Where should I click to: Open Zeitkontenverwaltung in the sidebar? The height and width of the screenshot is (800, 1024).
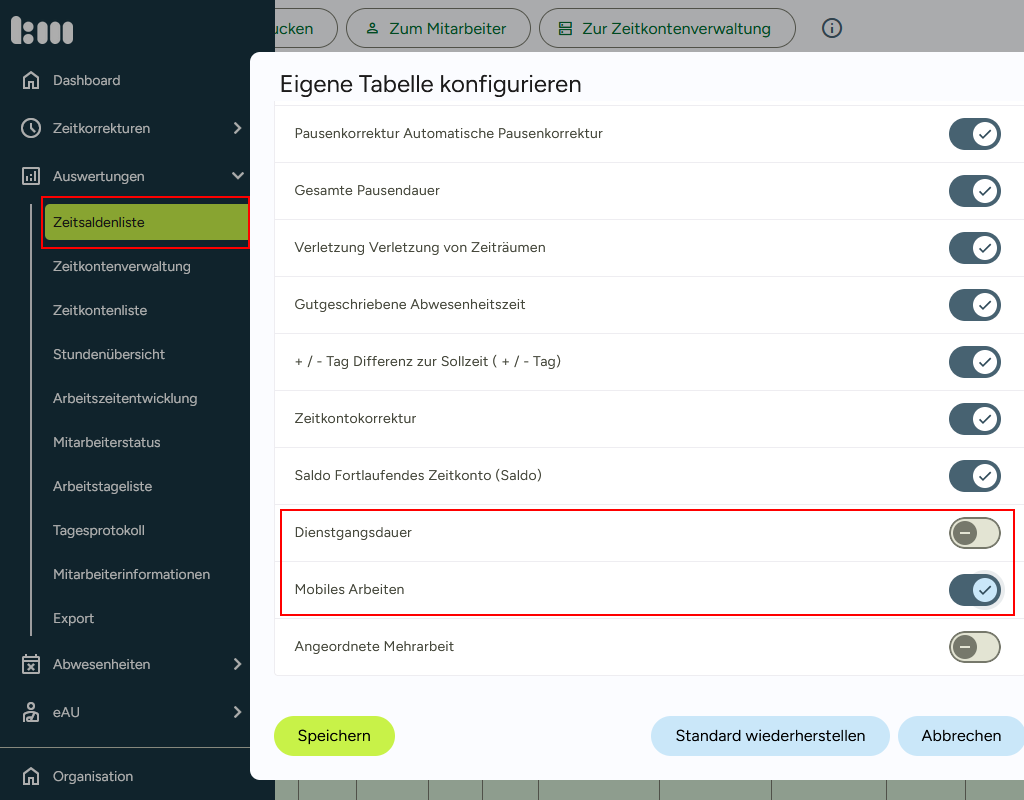[x=122, y=266]
